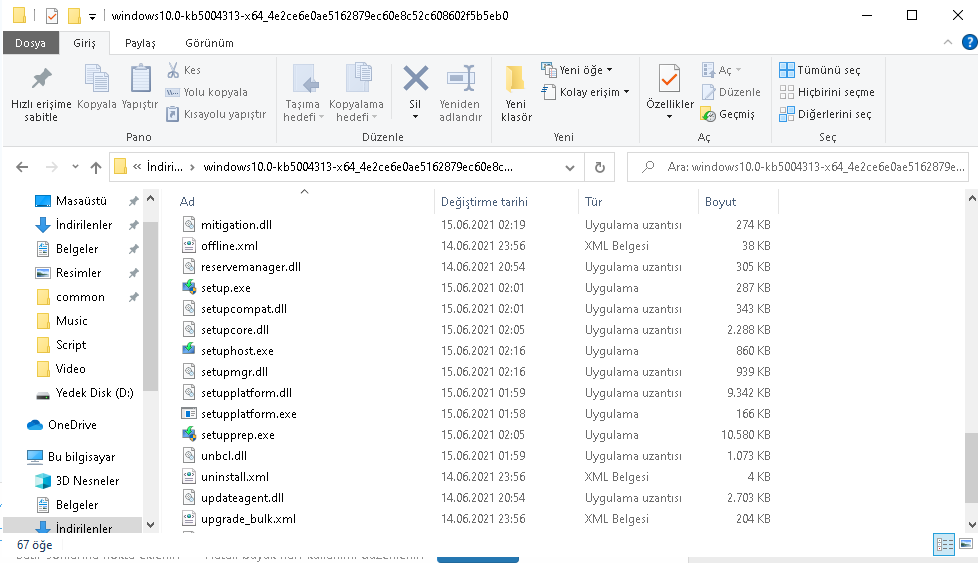Open Yedek Disk (D:) drive
Image resolution: width=978 pixels, height=563 pixels.
(x=94, y=393)
